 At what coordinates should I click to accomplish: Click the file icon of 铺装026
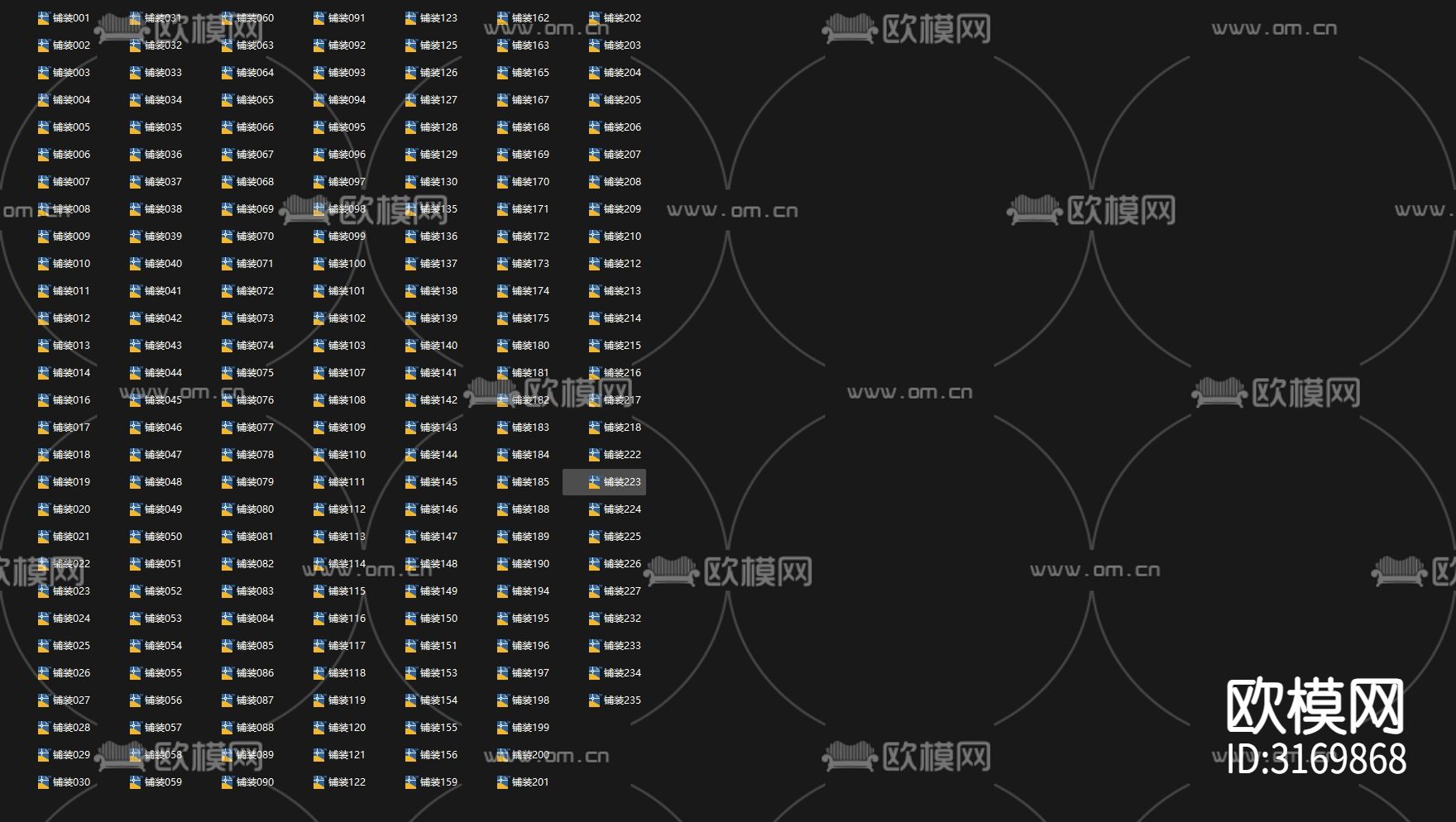(43, 673)
